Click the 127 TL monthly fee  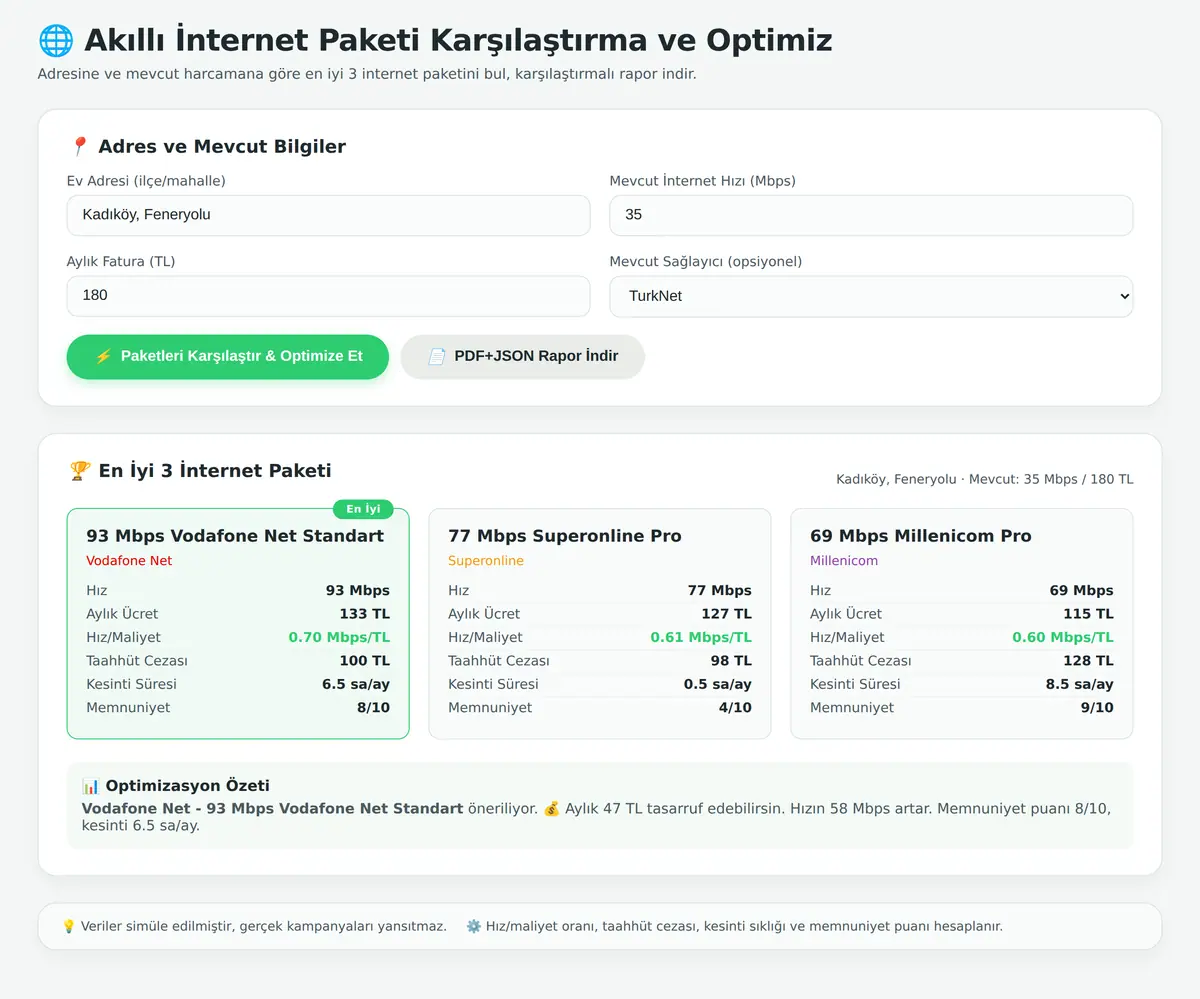pos(727,614)
